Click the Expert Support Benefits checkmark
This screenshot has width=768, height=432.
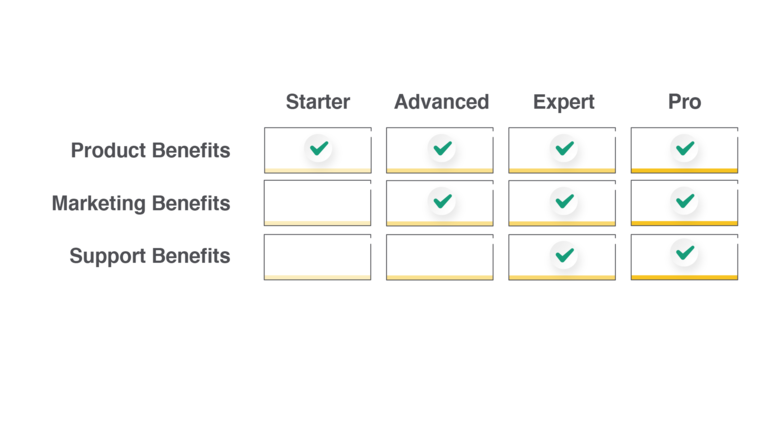coord(564,255)
